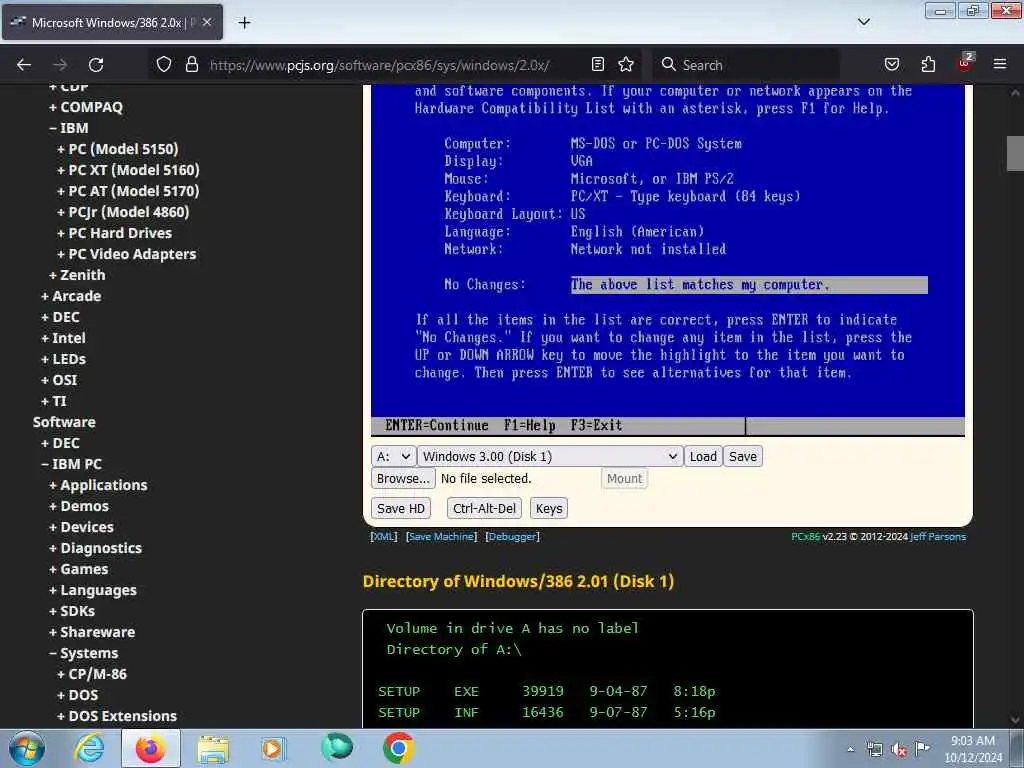Reload the page with the refresh icon
Viewport: 1024px width, 768px height.
96,65
